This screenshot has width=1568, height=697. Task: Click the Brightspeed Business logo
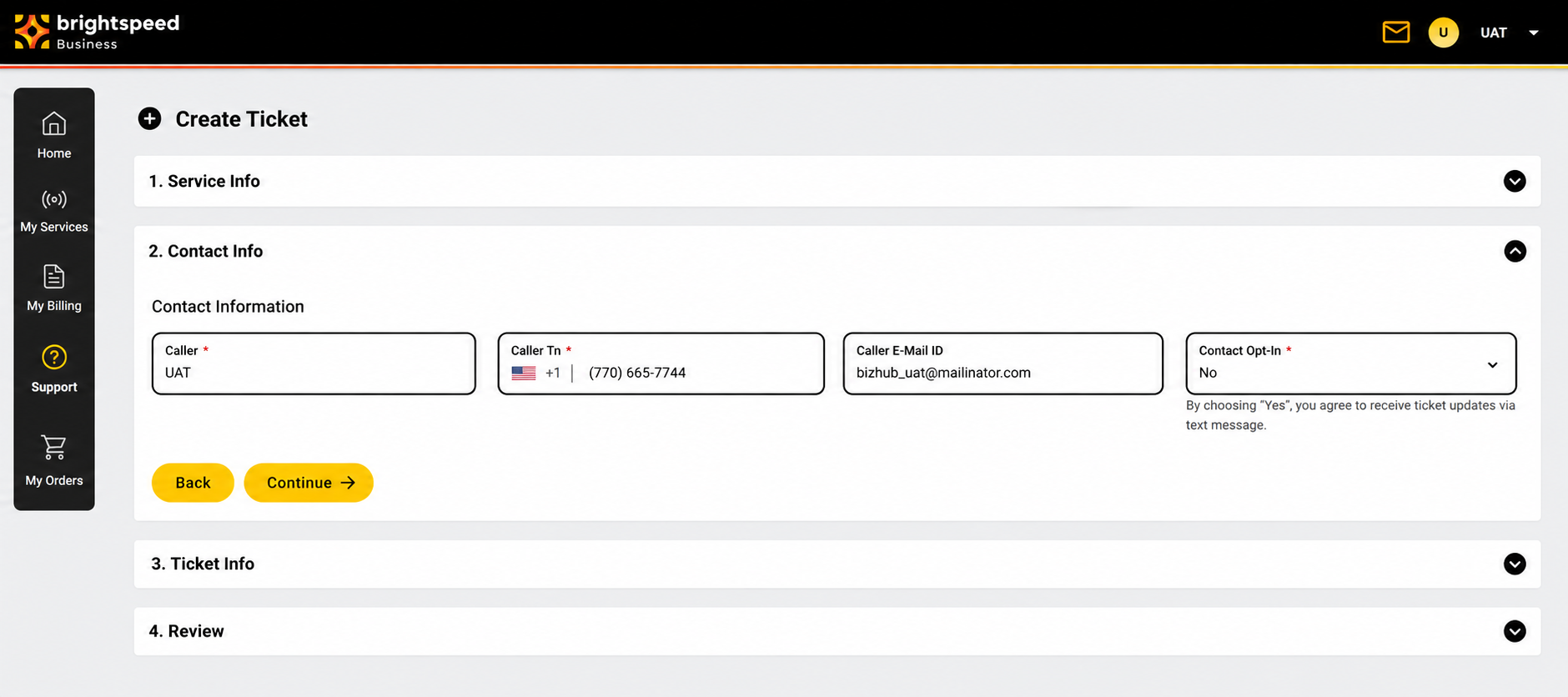coord(97,32)
